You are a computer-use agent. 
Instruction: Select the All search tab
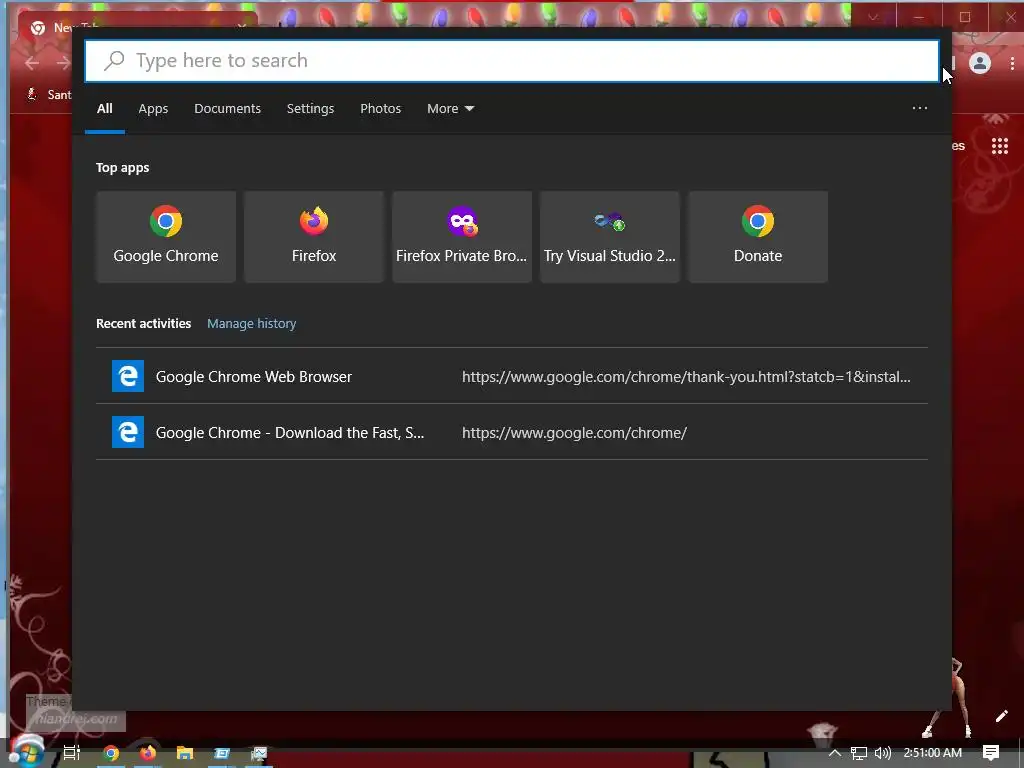[x=104, y=108]
